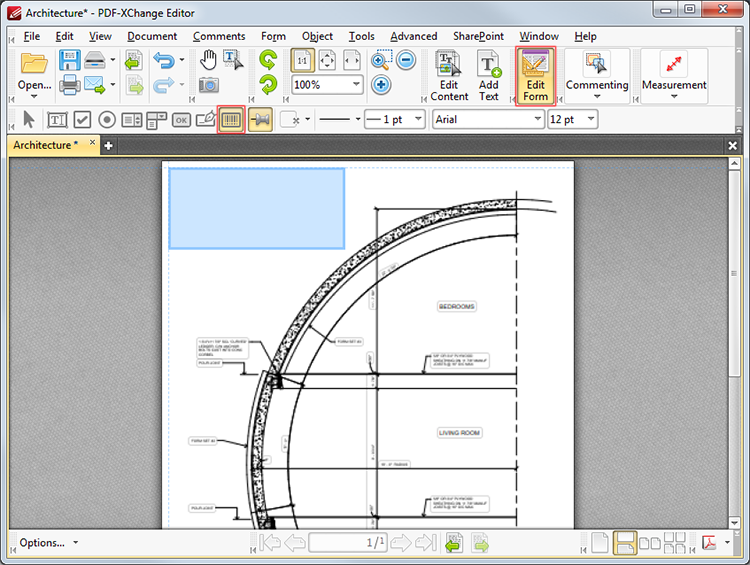Open a new tab with plus button
Viewport: 750px width, 565px height.
pyautogui.click(x=108, y=145)
